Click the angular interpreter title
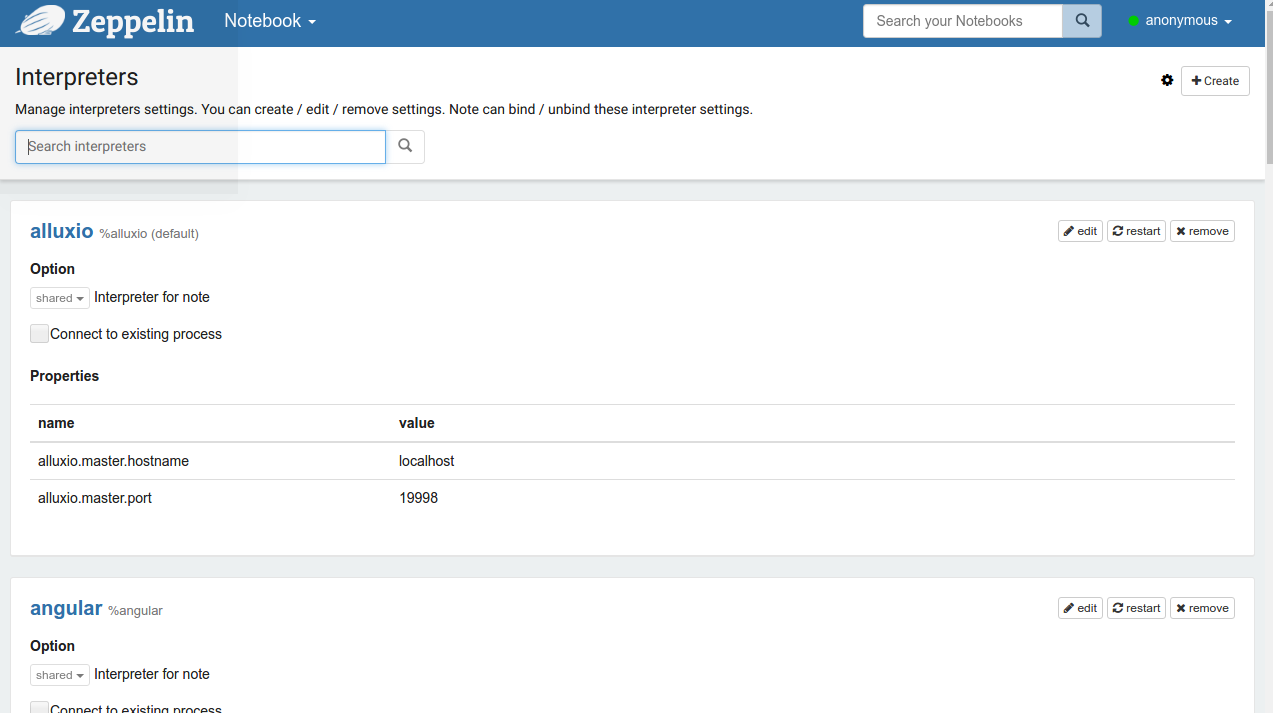1273x713 pixels. 66,608
